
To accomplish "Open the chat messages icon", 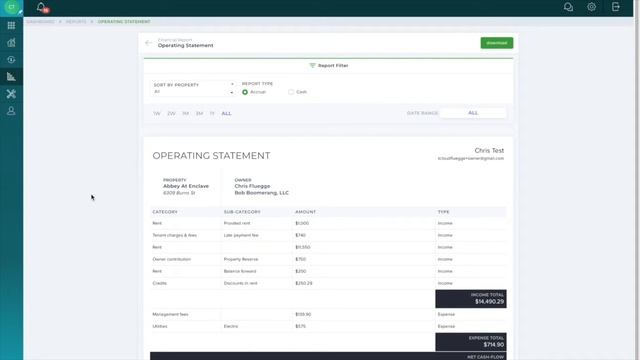I will [x=568, y=7].
